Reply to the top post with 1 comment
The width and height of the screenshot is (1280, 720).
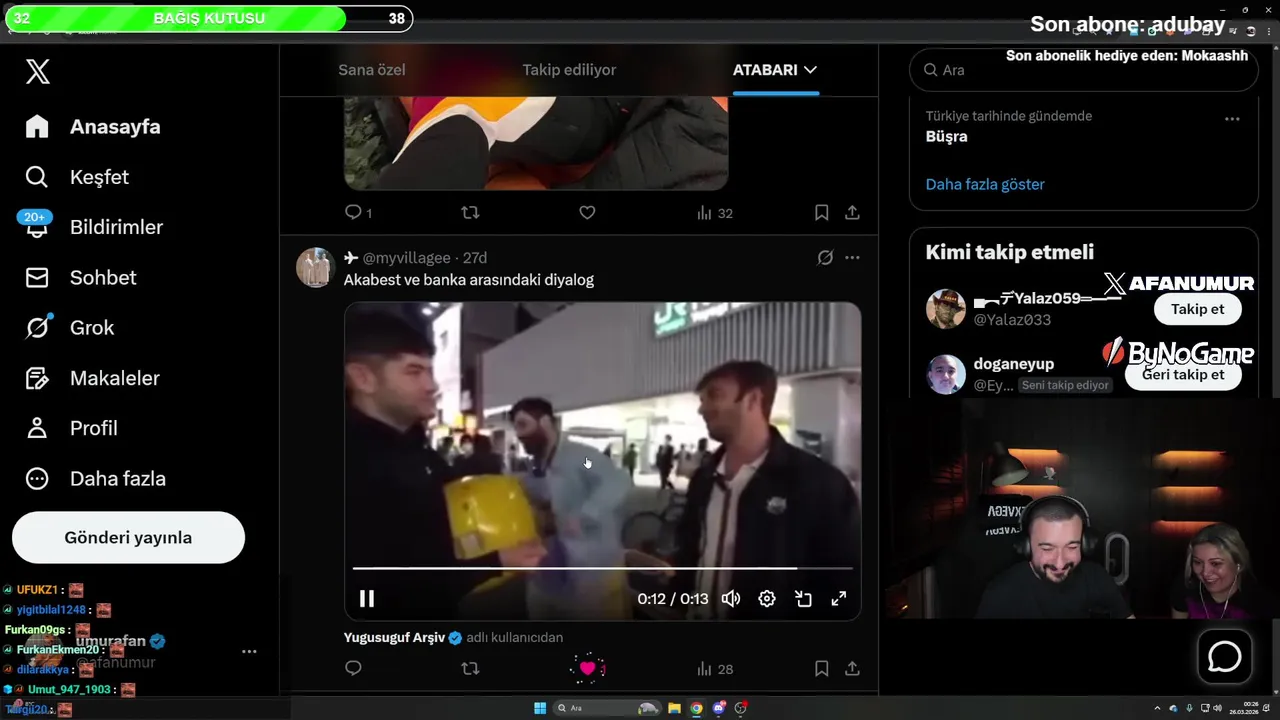pyautogui.click(x=358, y=212)
